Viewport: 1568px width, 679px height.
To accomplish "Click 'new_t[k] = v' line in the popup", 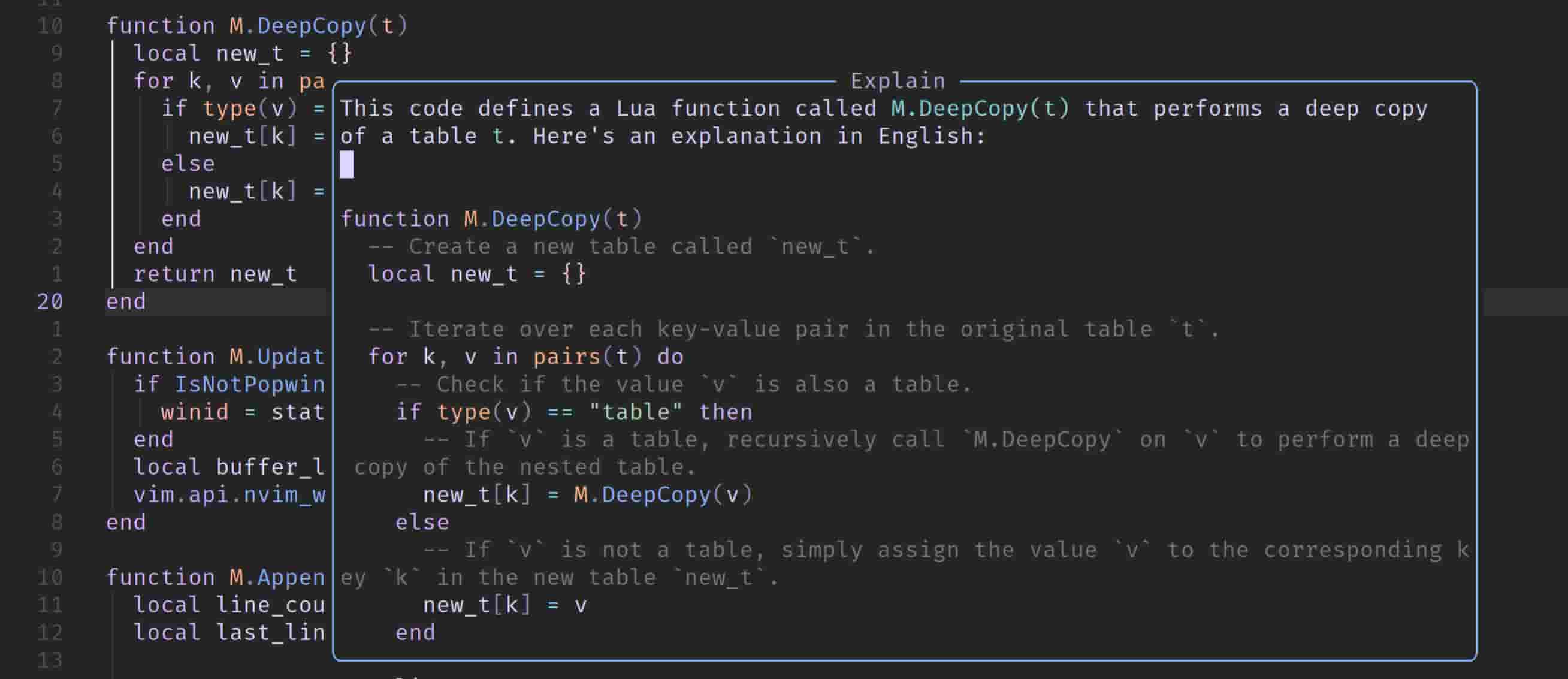I will click(504, 605).
